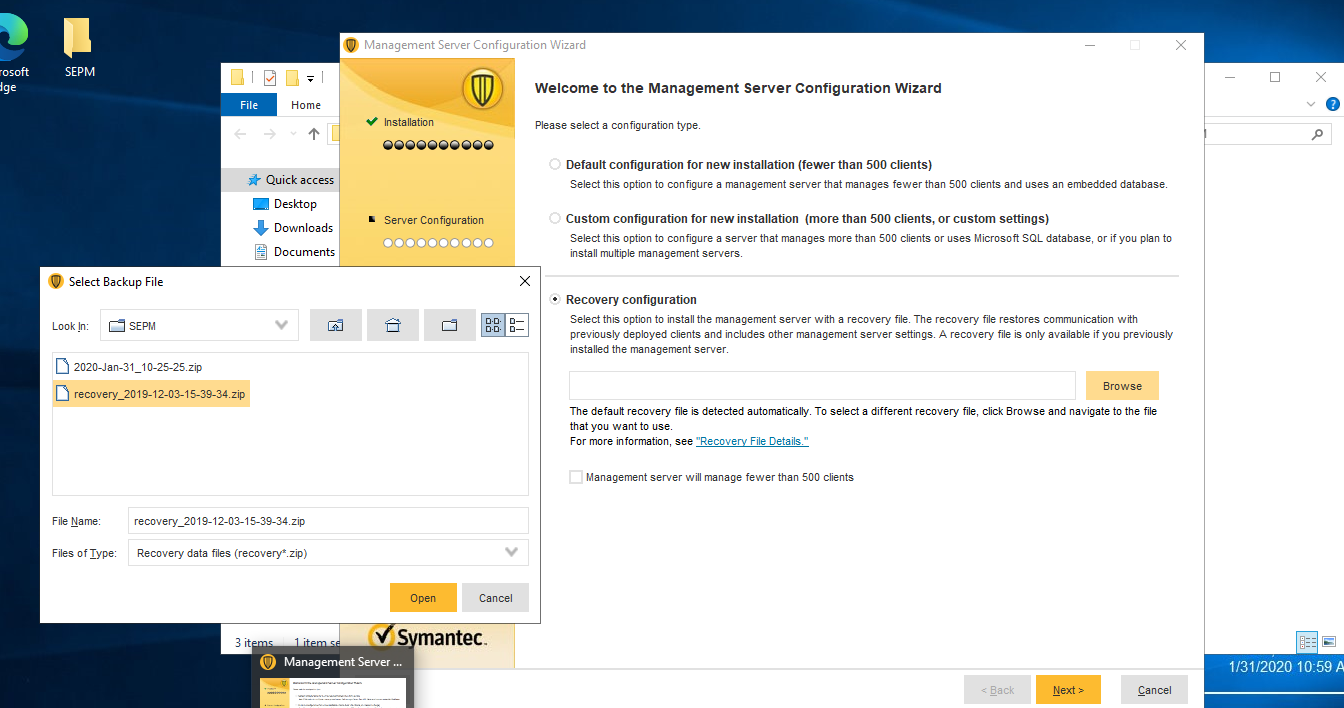Click Properties icon in Explorer quick access toolbar

(269, 78)
